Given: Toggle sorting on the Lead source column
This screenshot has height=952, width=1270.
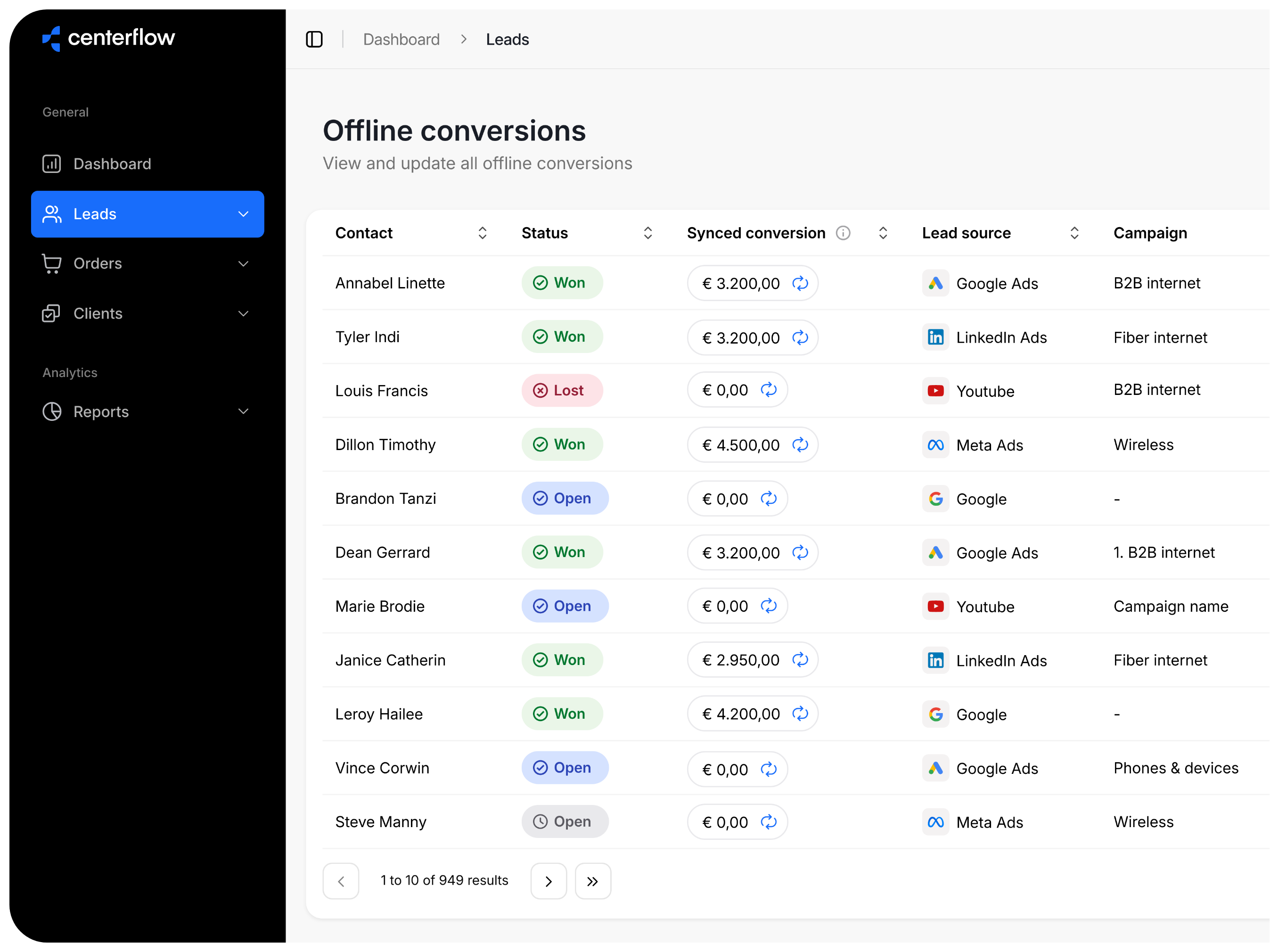Looking at the screenshot, I should [1074, 233].
